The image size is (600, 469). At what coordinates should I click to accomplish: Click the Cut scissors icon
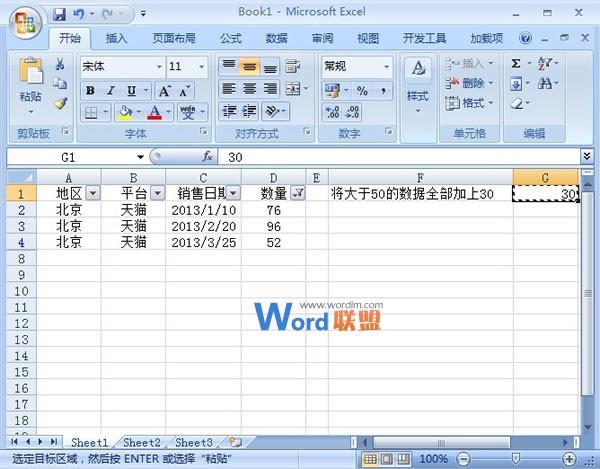coord(60,65)
